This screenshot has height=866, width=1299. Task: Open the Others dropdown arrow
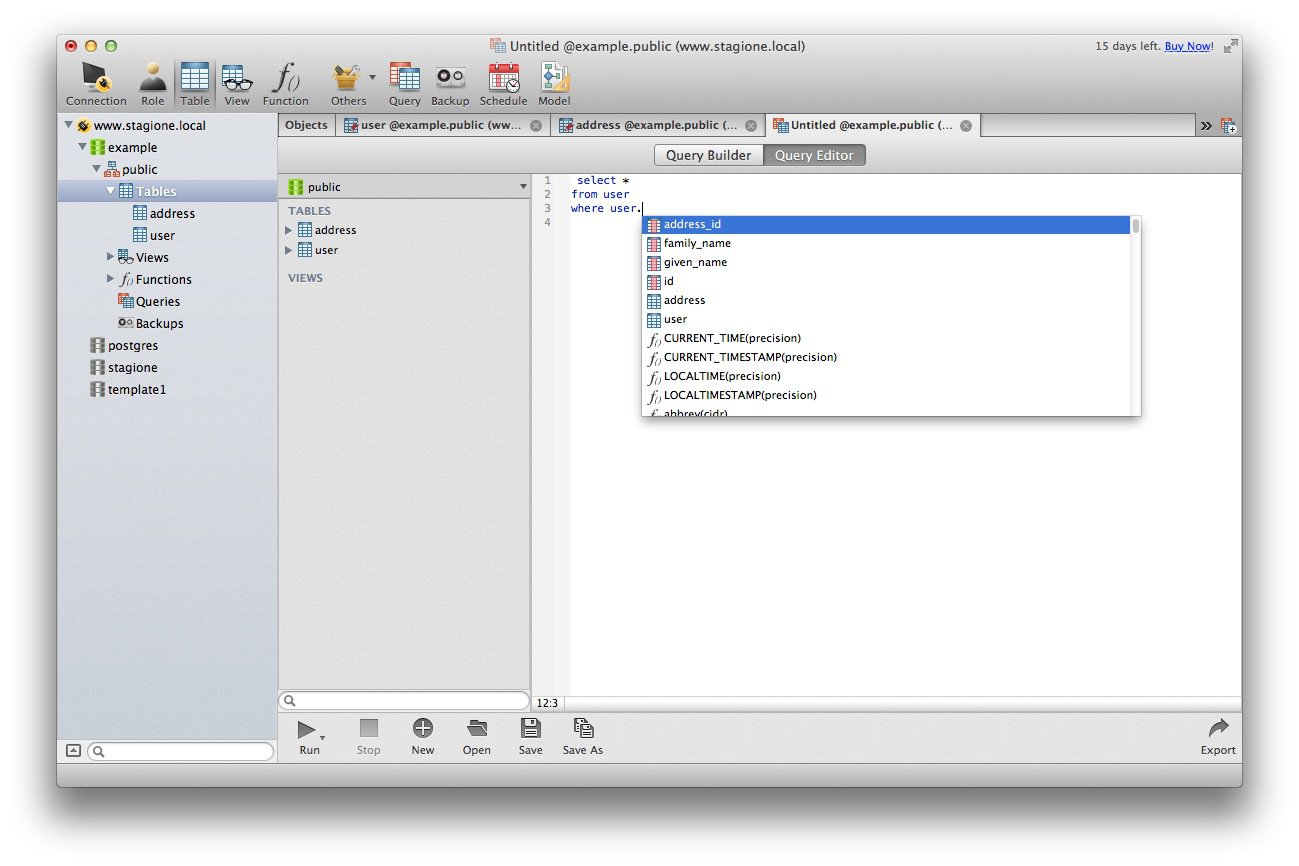(372, 77)
